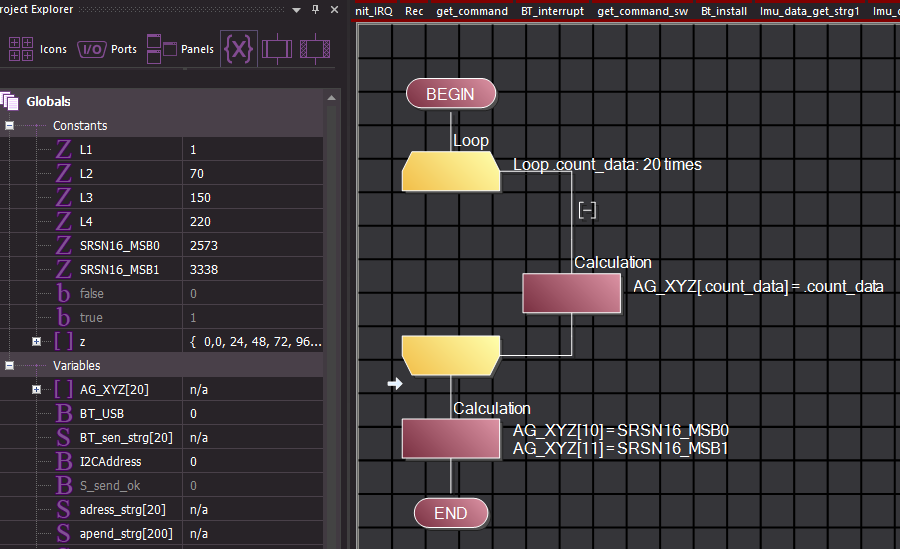Open the Icons view in Project Explorer

[x=38, y=49]
